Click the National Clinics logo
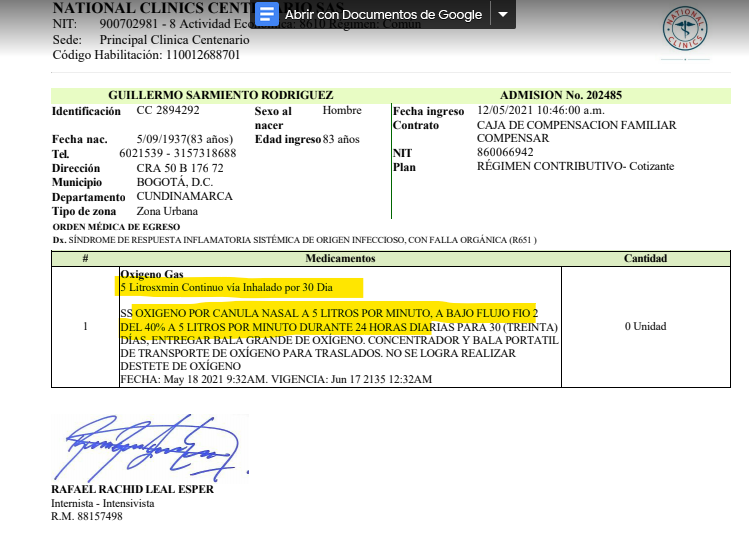The height and width of the screenshot is (549, 749). point(685,29)
